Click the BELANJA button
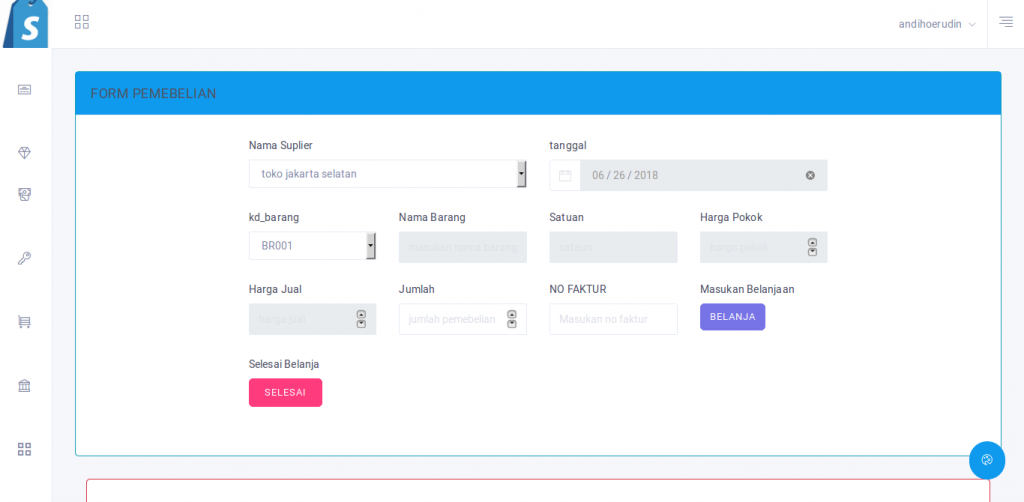The image size is (1024, 502). pyautogui.click(x=733, y=317)
